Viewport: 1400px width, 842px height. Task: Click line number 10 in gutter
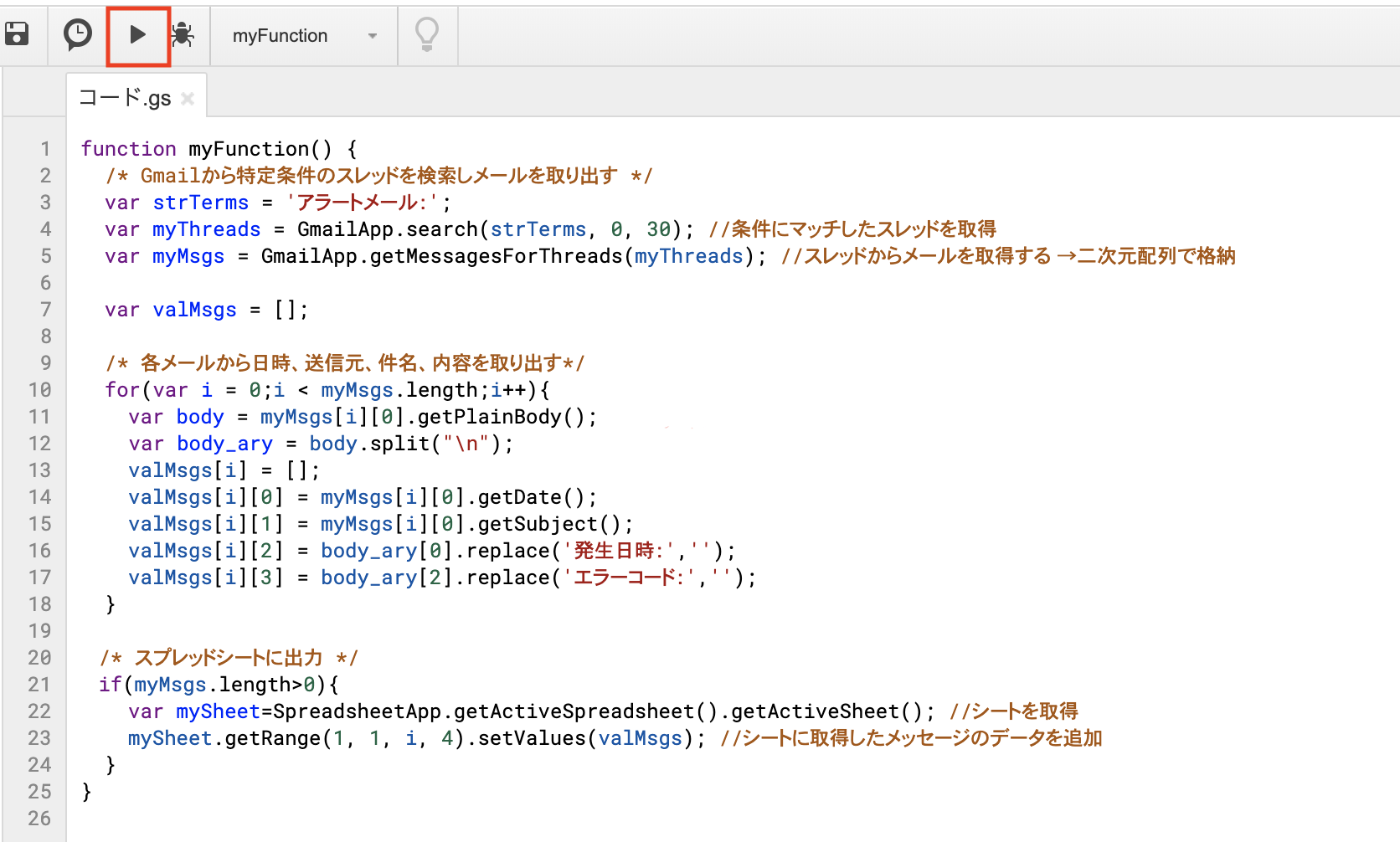point(39,390)
